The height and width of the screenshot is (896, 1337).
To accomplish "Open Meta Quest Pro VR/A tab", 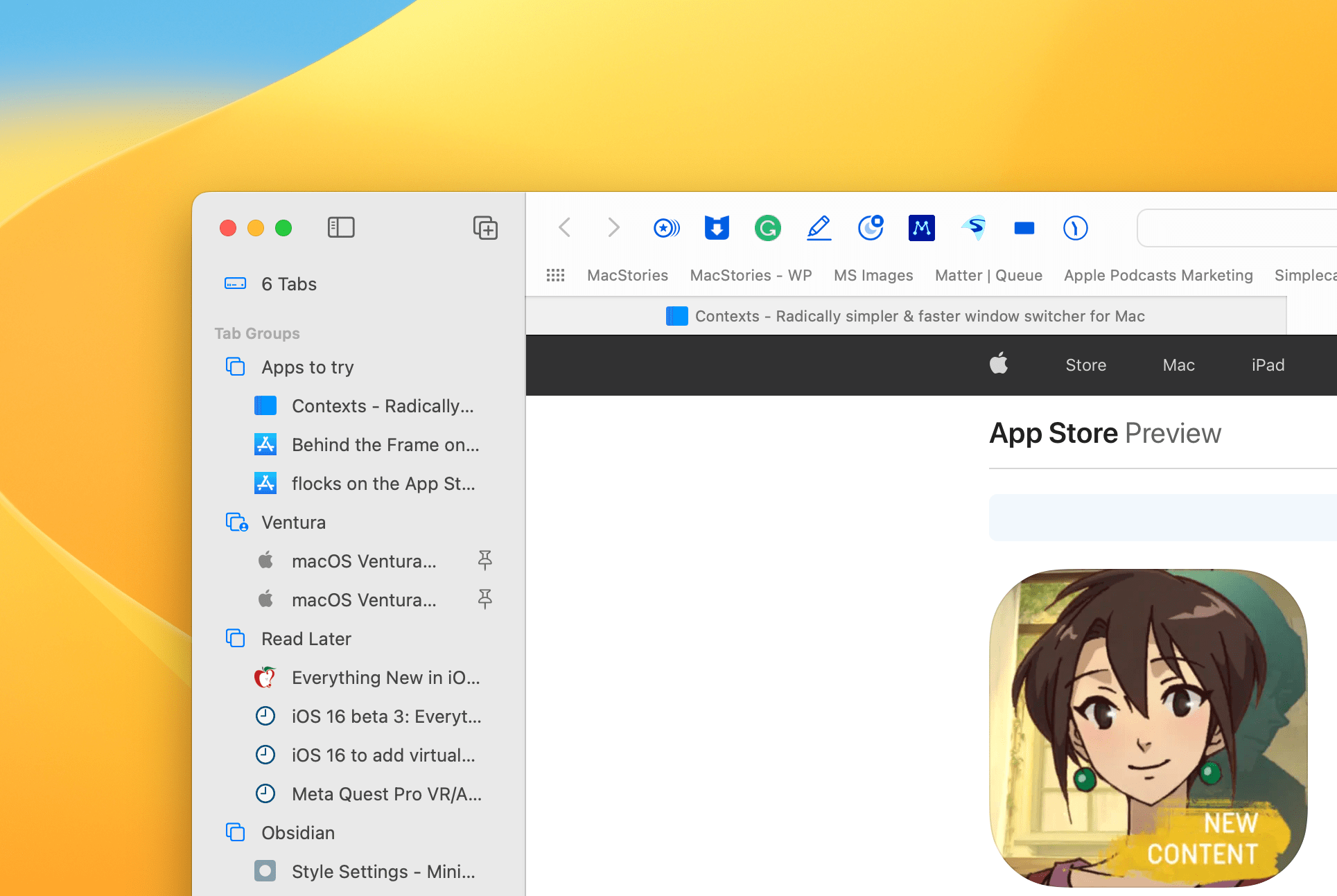I will click(x=358, y=794).
